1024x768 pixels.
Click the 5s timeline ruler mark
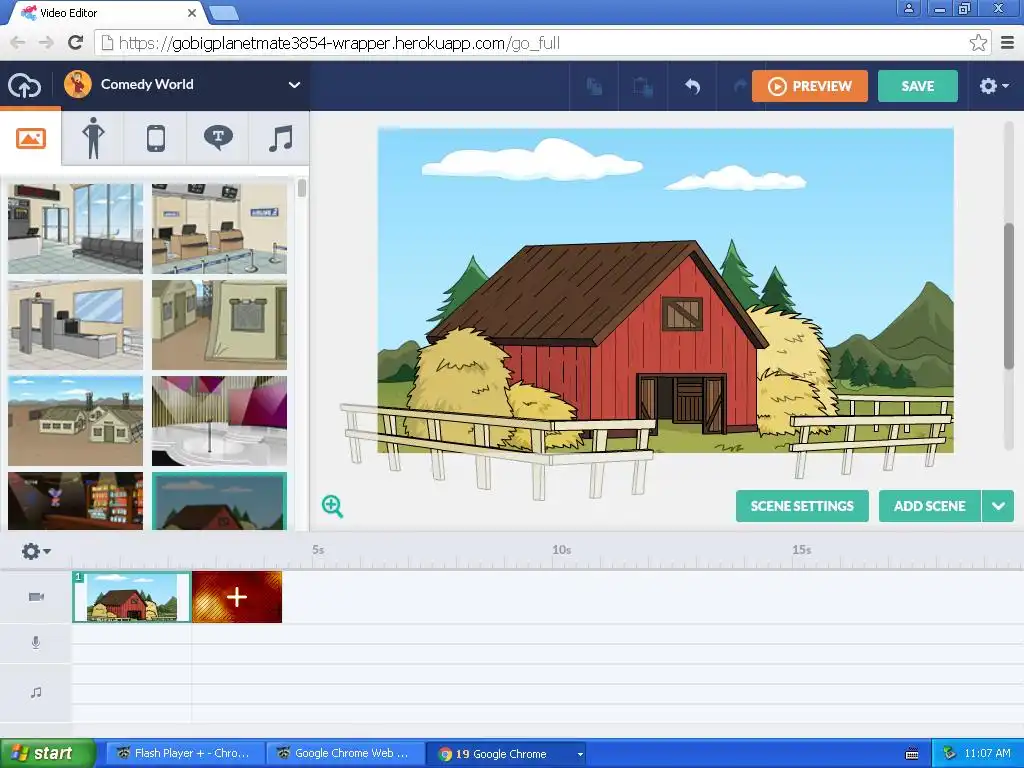pyautogui.click(x=318, y=550)
